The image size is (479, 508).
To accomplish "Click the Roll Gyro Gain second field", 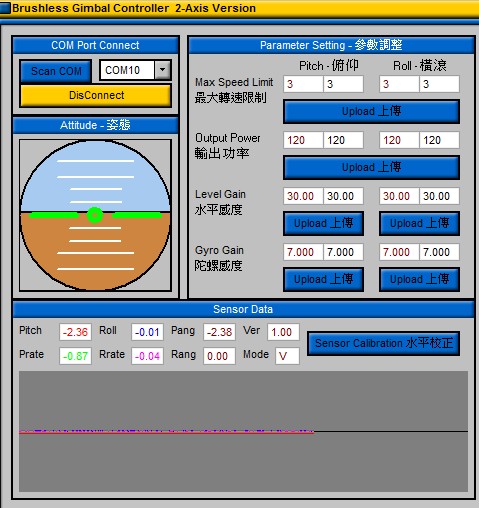I will (x=439, y=252).
